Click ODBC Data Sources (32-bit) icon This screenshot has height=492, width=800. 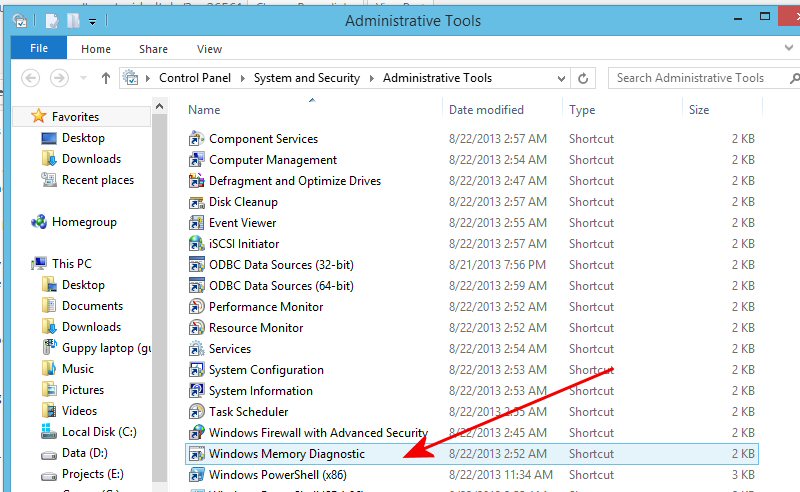click(196, 265)
